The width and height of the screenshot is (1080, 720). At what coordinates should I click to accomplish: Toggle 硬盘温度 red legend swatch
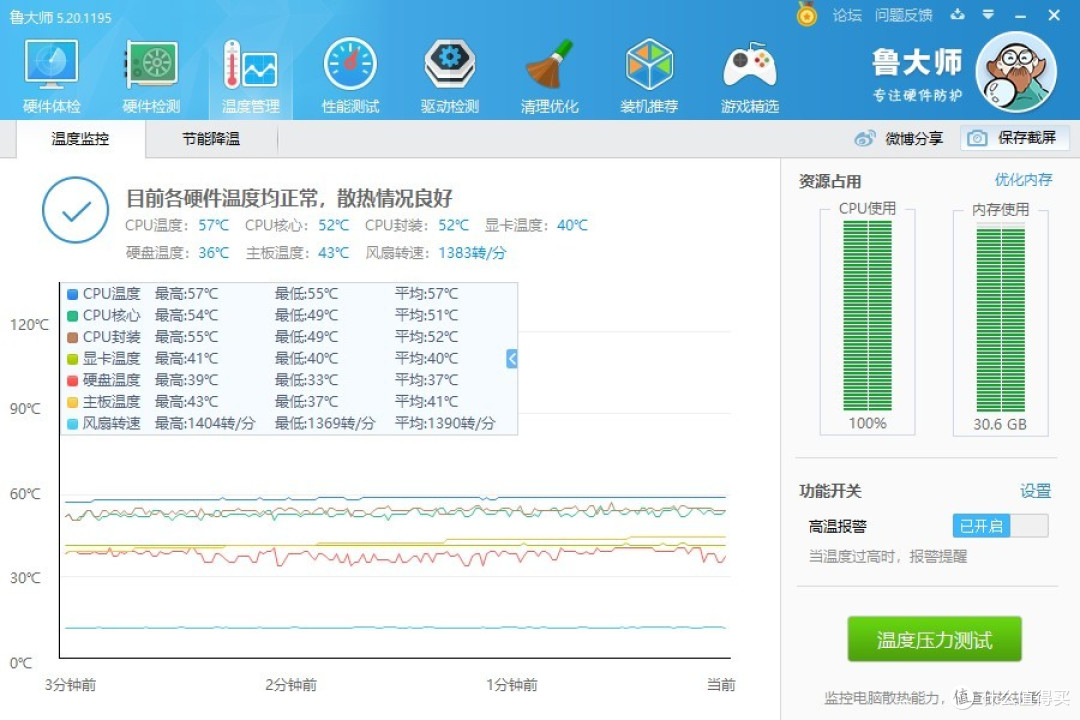point(72,380)
